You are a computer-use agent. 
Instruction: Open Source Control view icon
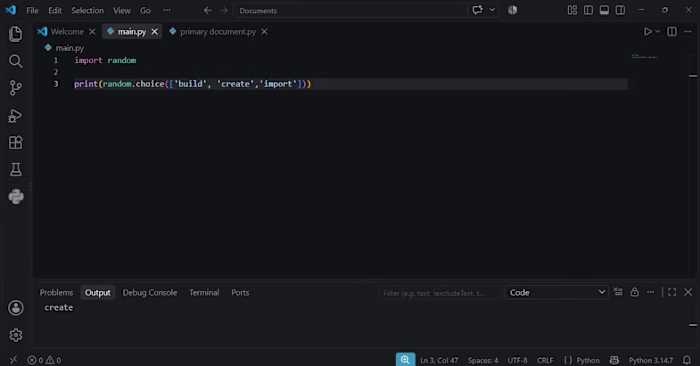coord(16,88)
